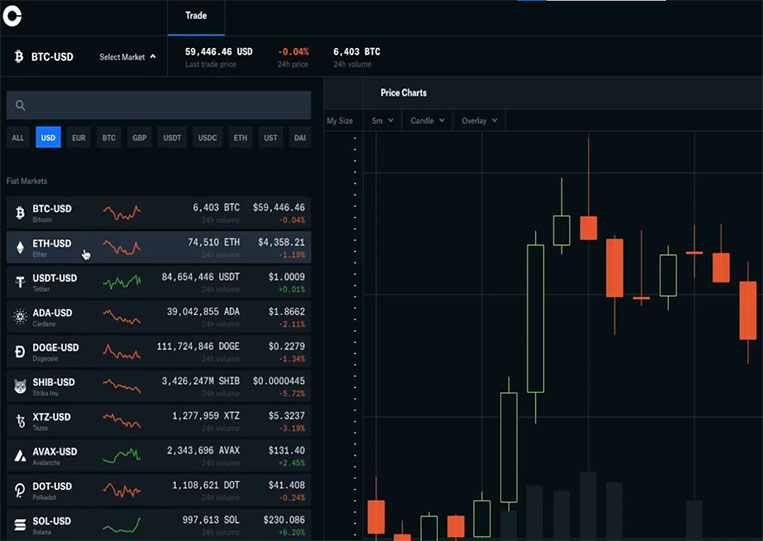This screenshot has height=541, width=763.
Task: Click the Avalanche icon in AVAX-USD row
Action: tap(20, 455)
